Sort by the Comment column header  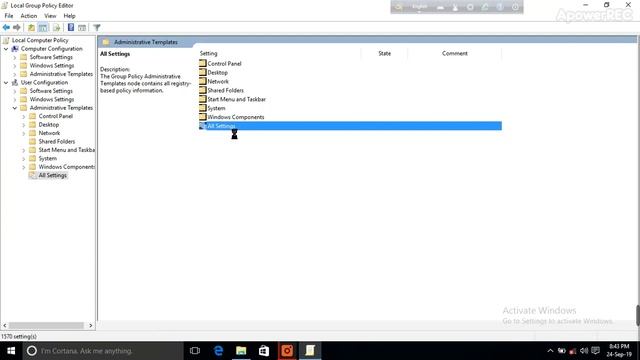pos(454,53)
